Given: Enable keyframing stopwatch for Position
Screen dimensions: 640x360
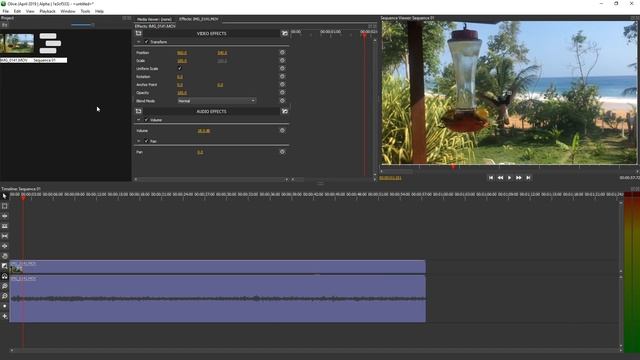Looking at the screenshot, I should [282, 53].
